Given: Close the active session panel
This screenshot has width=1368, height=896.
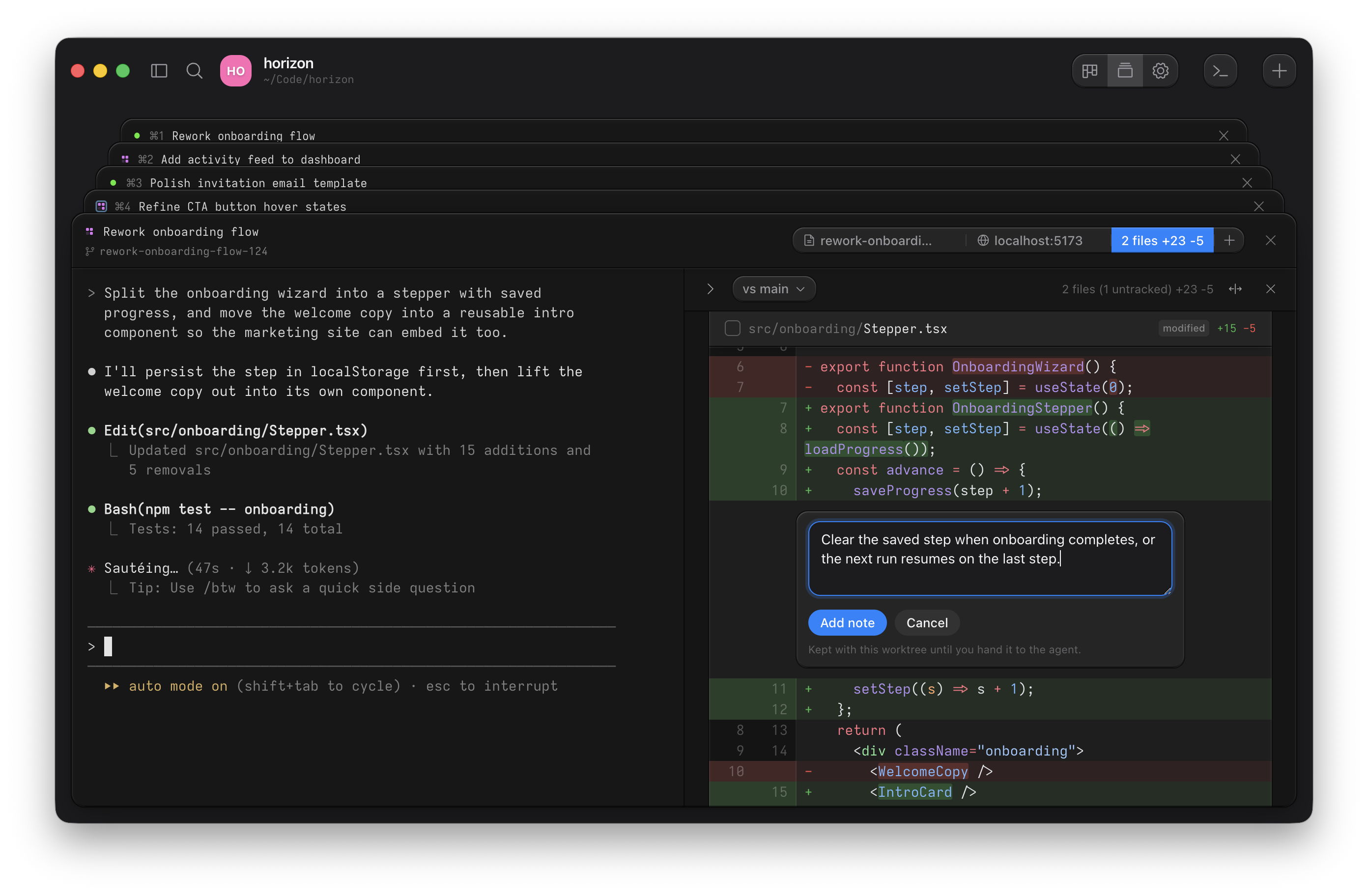Looking at the screenshot, I should pos(1270,240).
